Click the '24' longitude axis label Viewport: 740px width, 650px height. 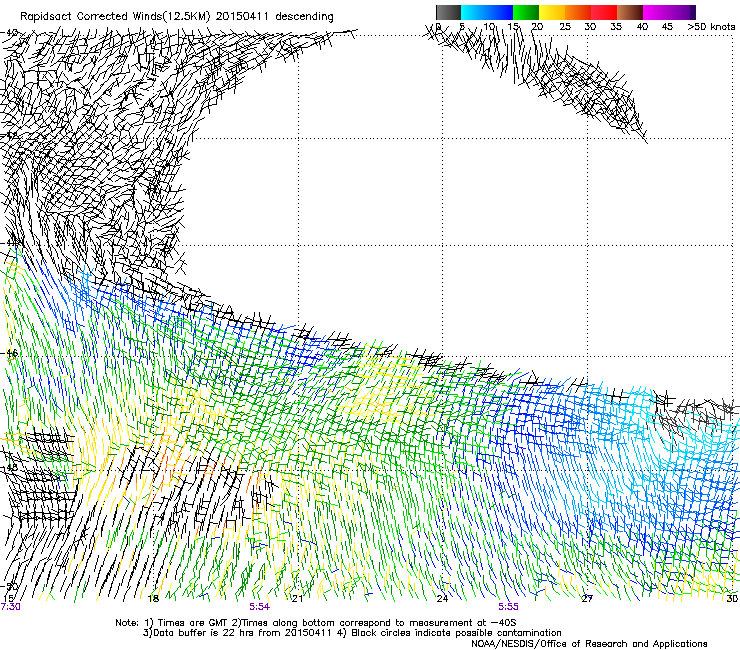pos(442,599)
